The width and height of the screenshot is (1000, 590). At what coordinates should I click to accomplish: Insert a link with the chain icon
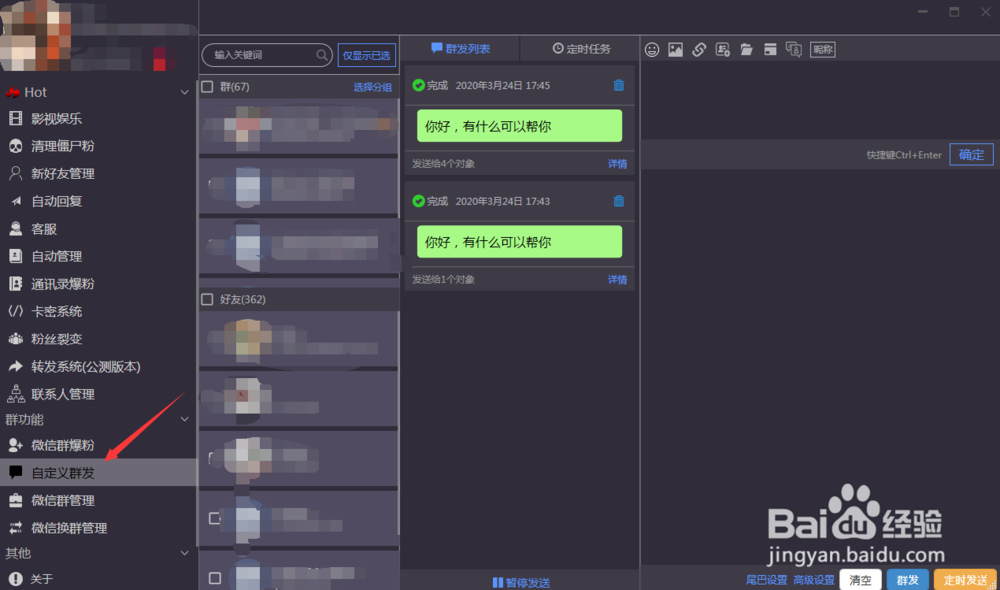pyautogui.click(x=699, y=50)
